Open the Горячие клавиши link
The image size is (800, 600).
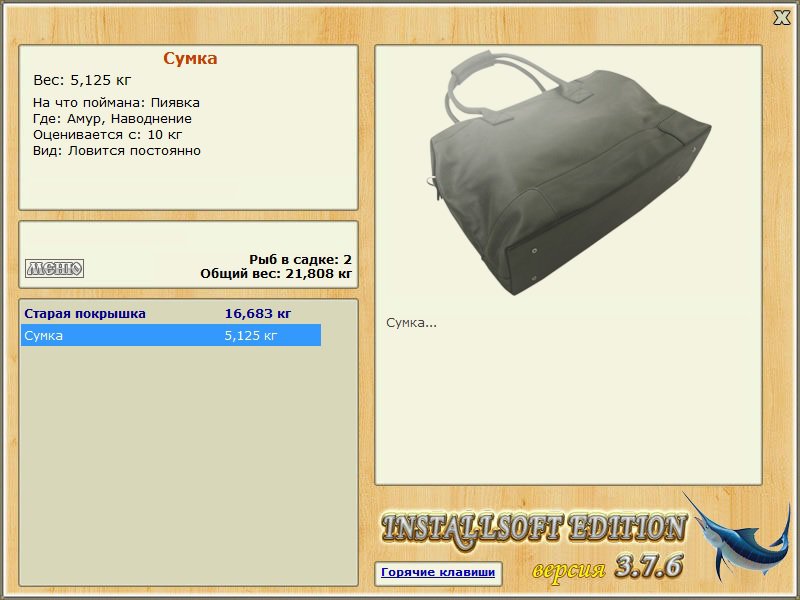tap(438, 573)
